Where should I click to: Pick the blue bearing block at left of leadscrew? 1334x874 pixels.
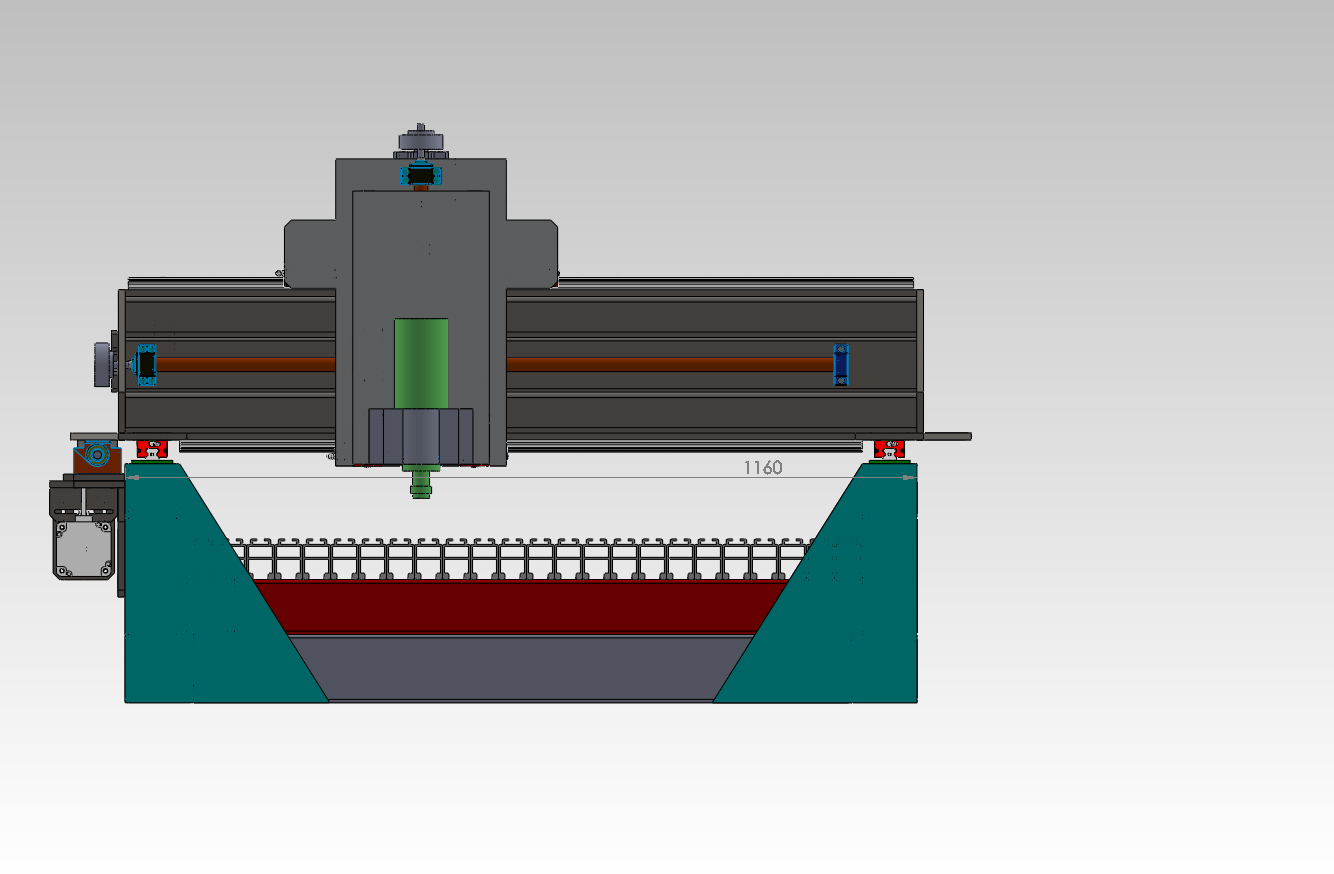146,364
